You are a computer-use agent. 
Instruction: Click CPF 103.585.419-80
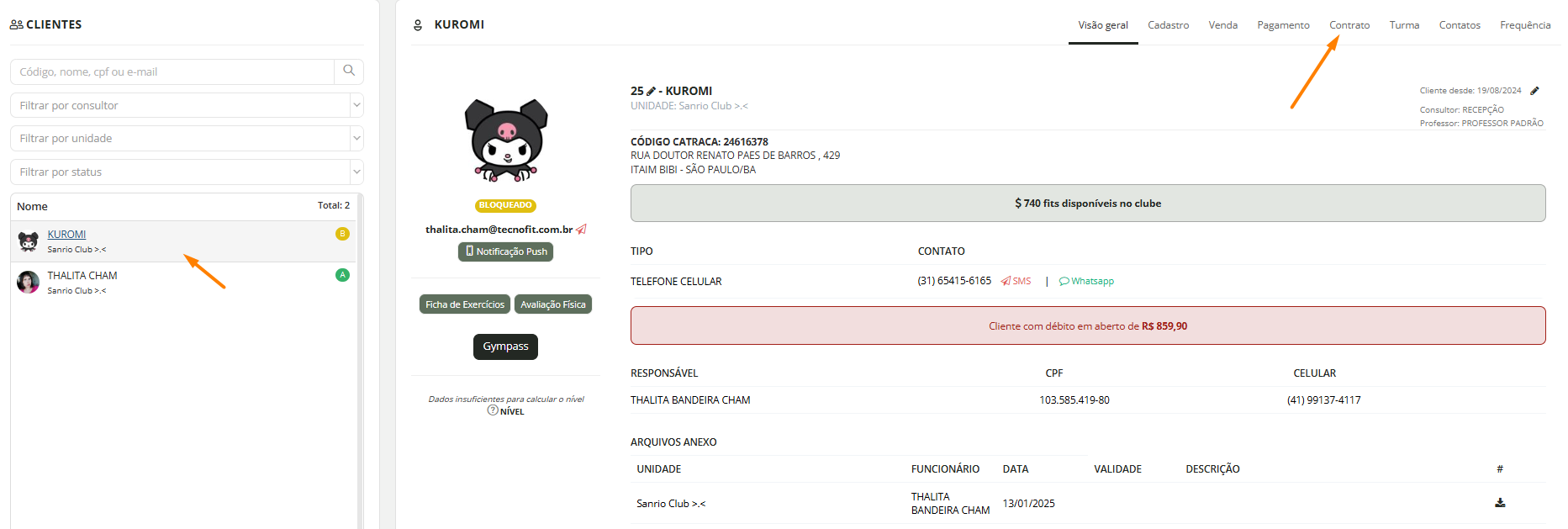click(x=1074, y=400)
